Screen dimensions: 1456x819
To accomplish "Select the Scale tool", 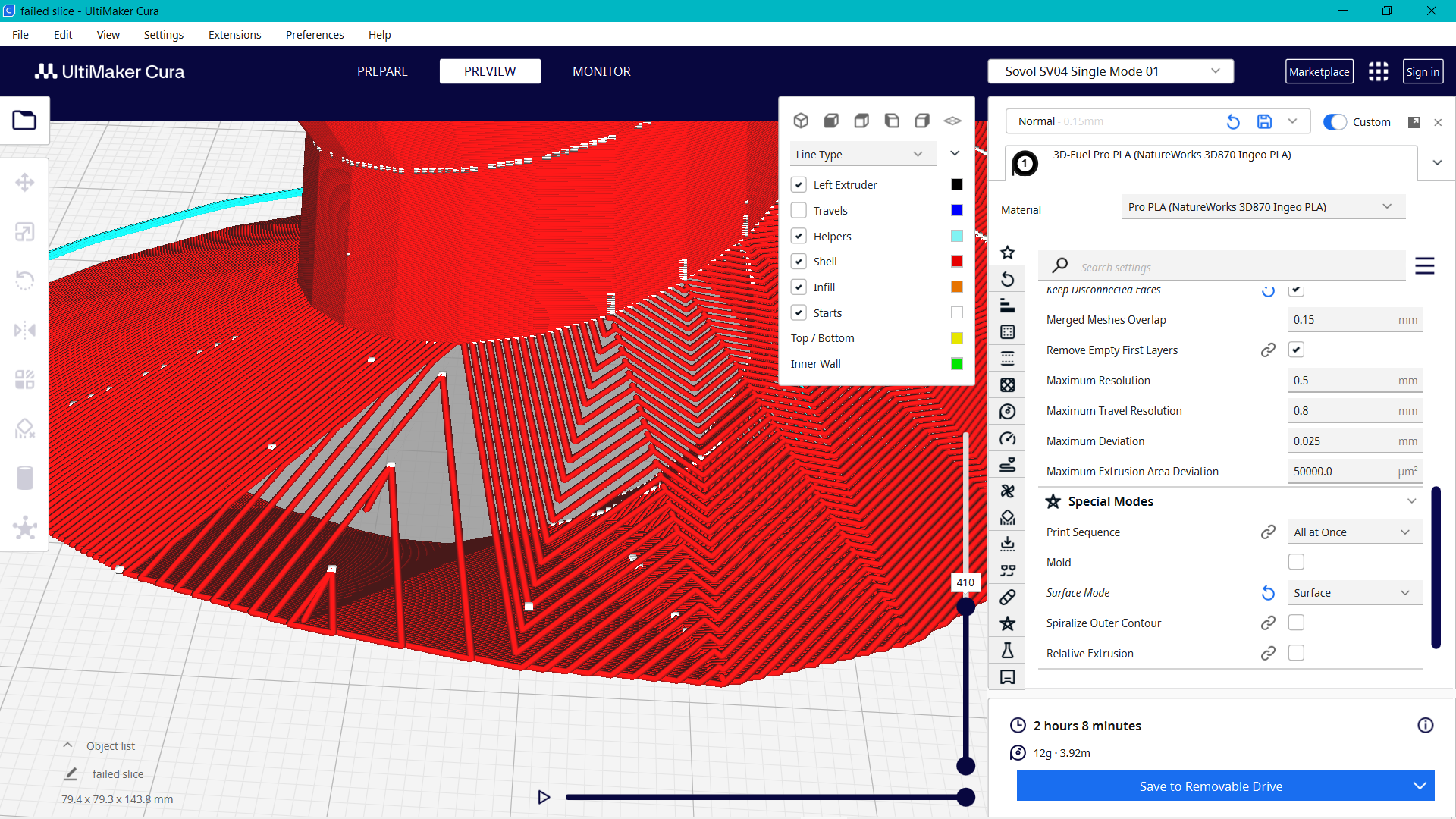I will [25, 231].
